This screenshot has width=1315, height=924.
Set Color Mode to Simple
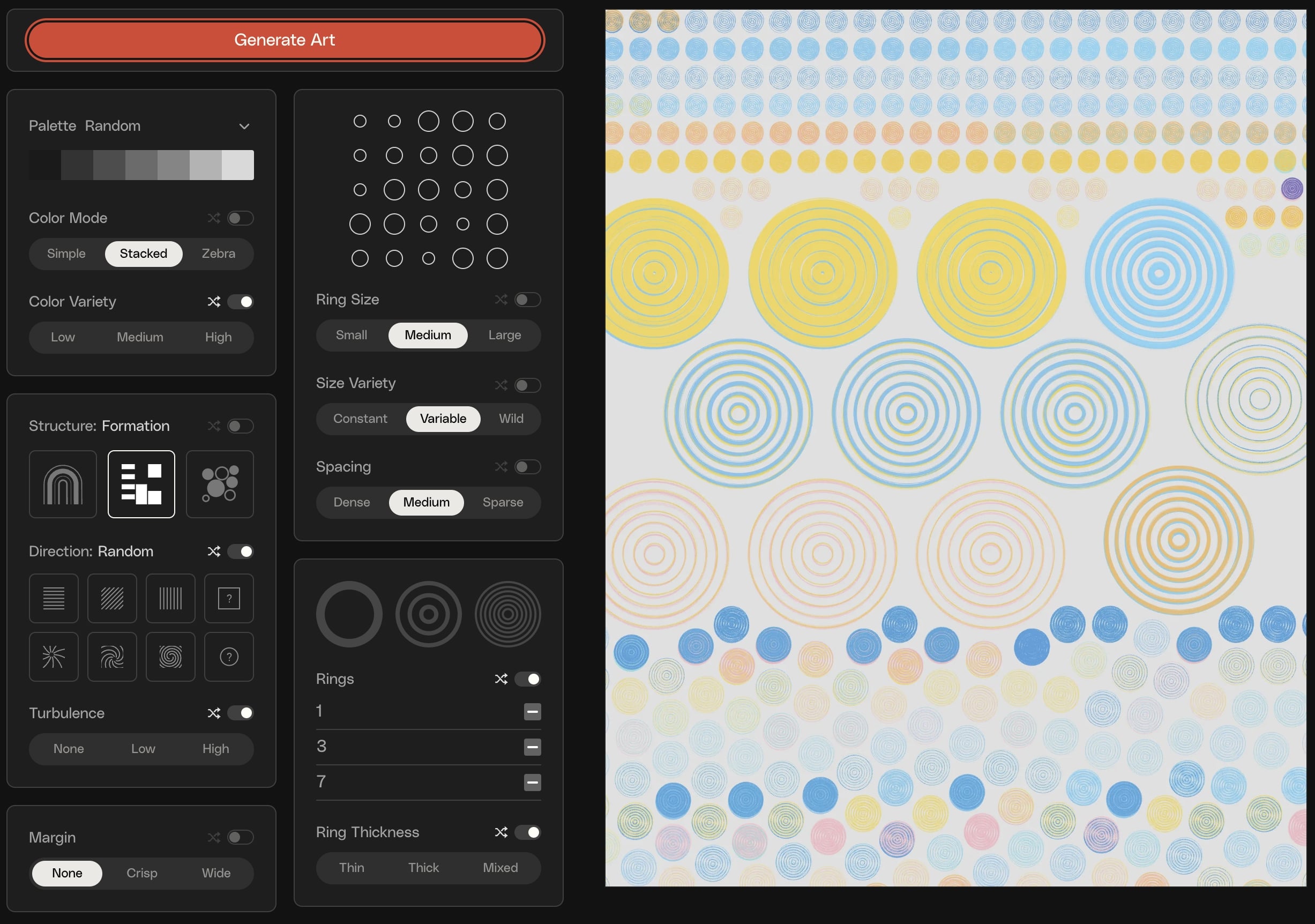point(66,253)
